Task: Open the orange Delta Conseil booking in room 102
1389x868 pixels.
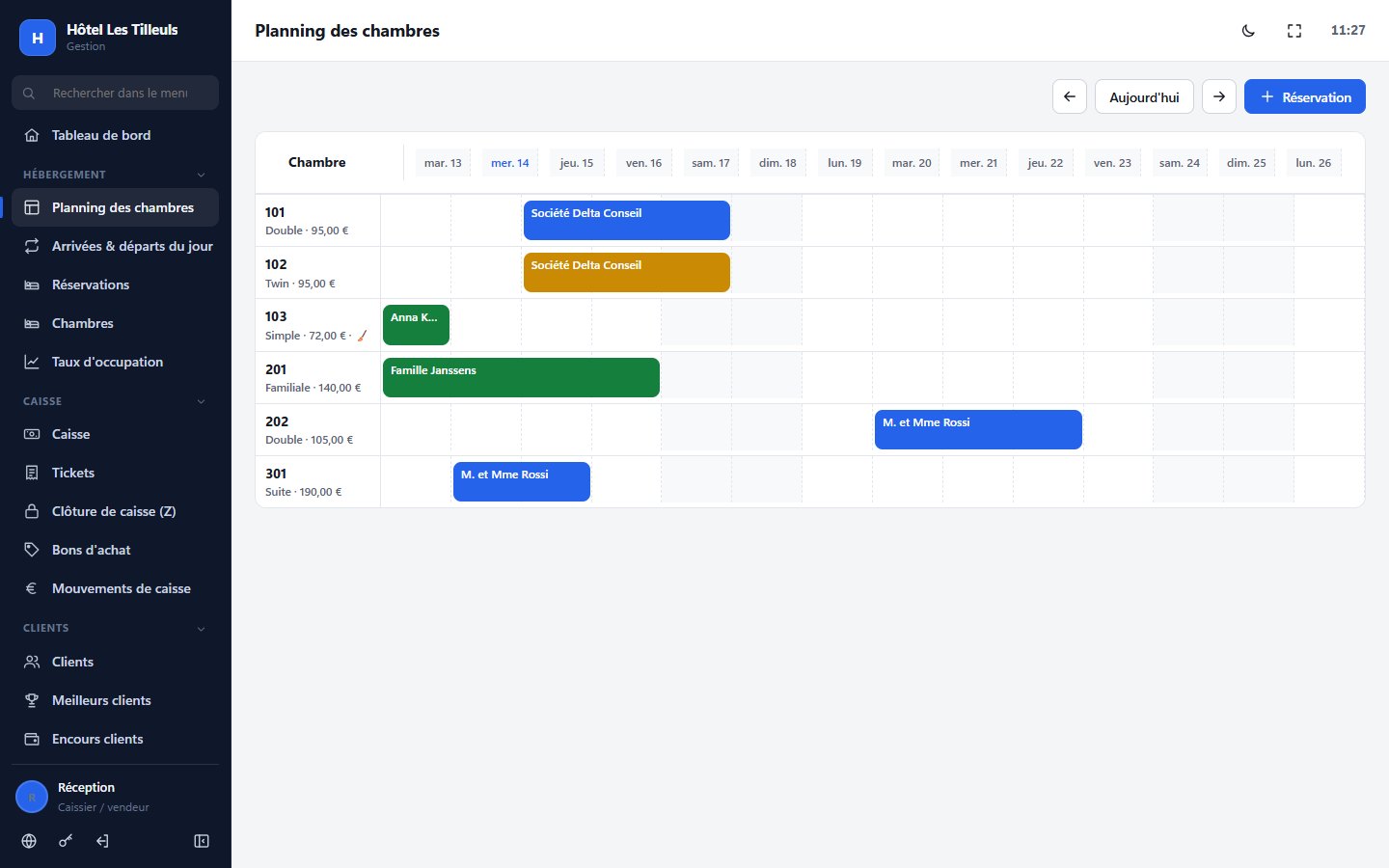Action: 627,272
